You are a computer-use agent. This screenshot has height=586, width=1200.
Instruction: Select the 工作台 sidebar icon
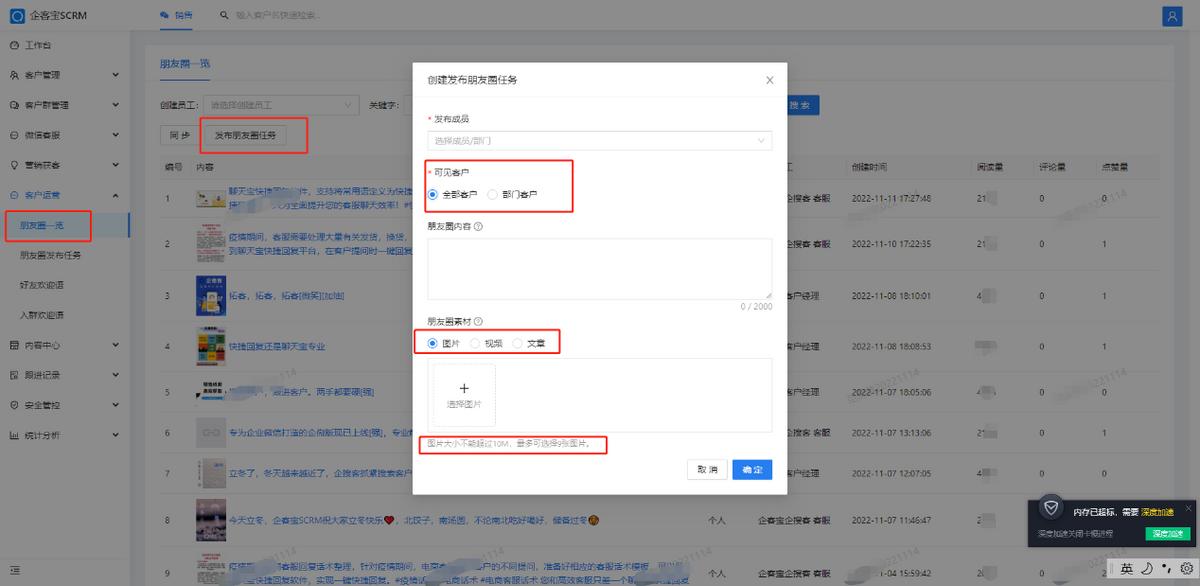coord(12,44)
